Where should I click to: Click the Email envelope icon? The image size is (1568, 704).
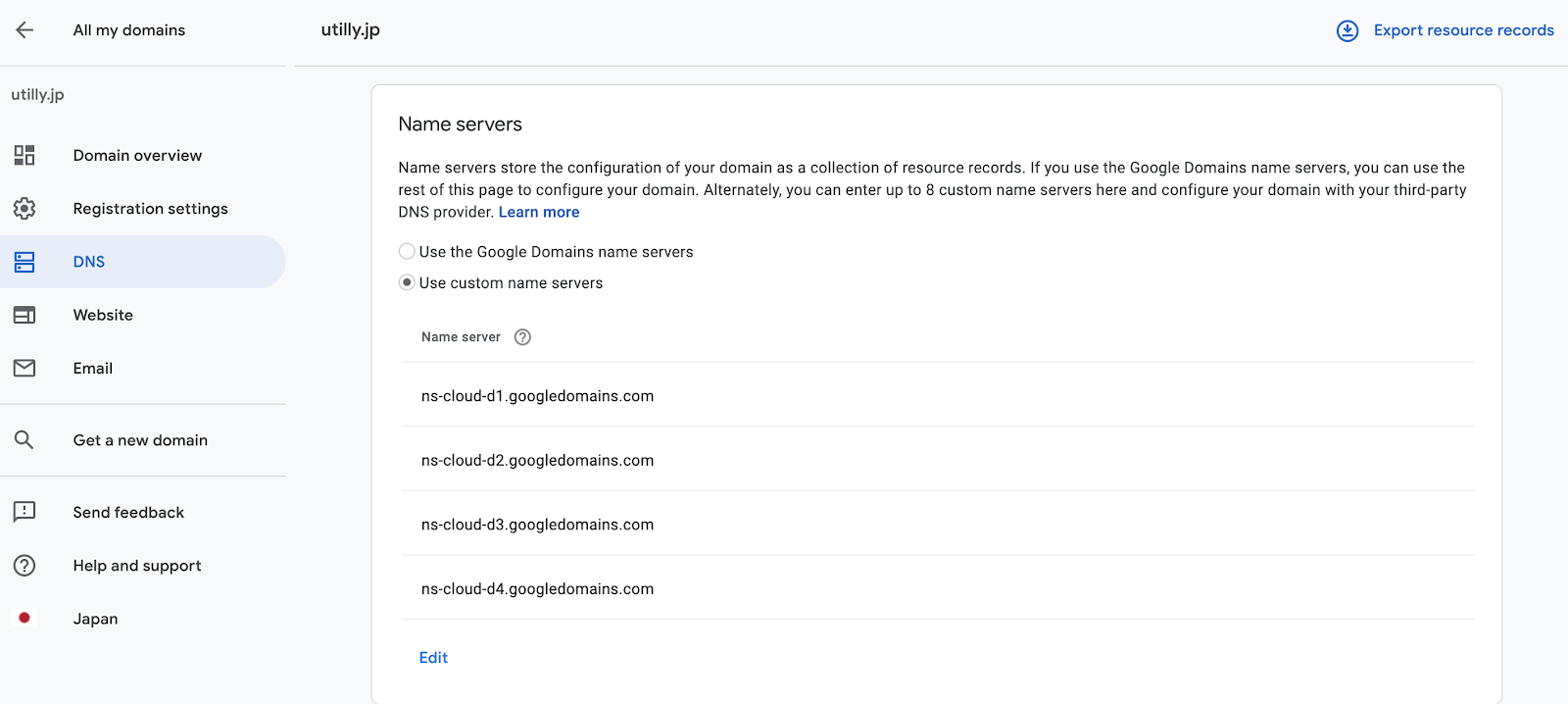(x=24, y=368)
